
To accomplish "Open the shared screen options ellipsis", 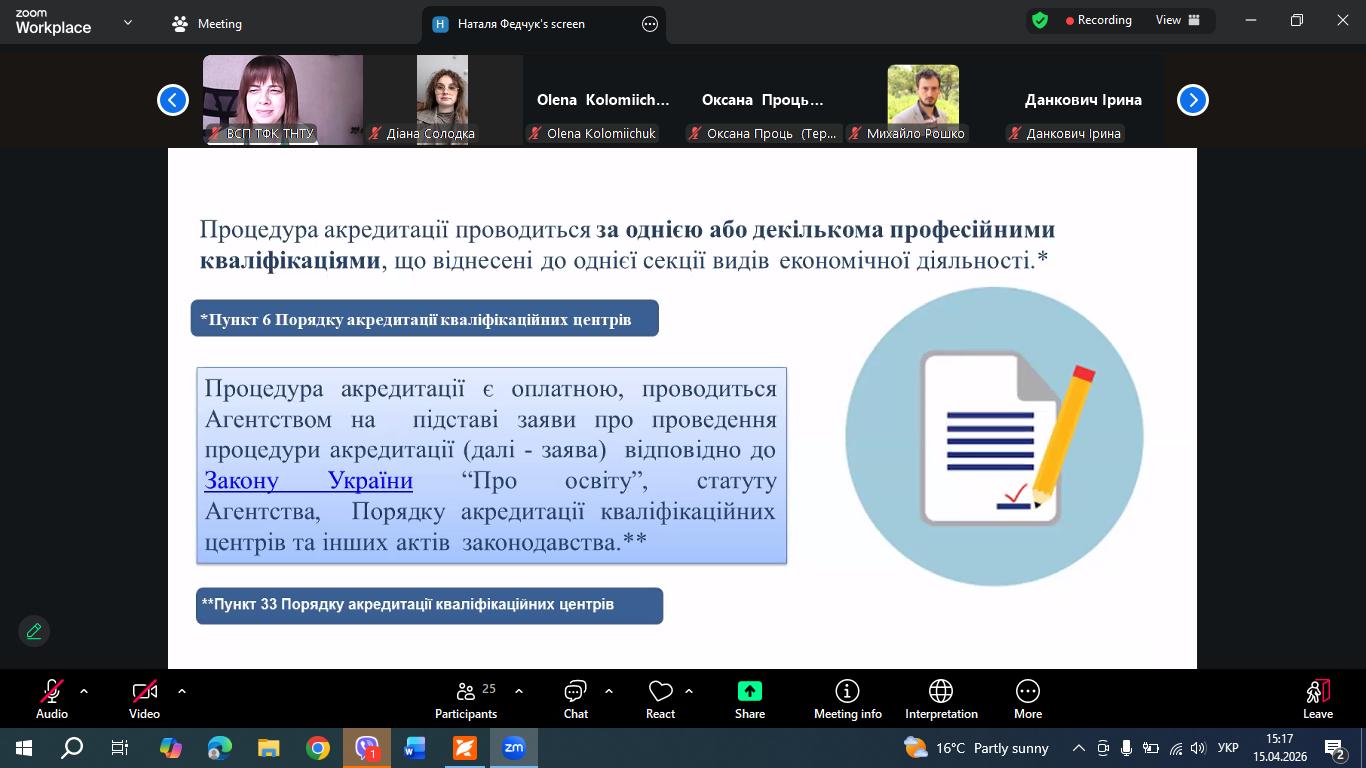I will [650, 24].
